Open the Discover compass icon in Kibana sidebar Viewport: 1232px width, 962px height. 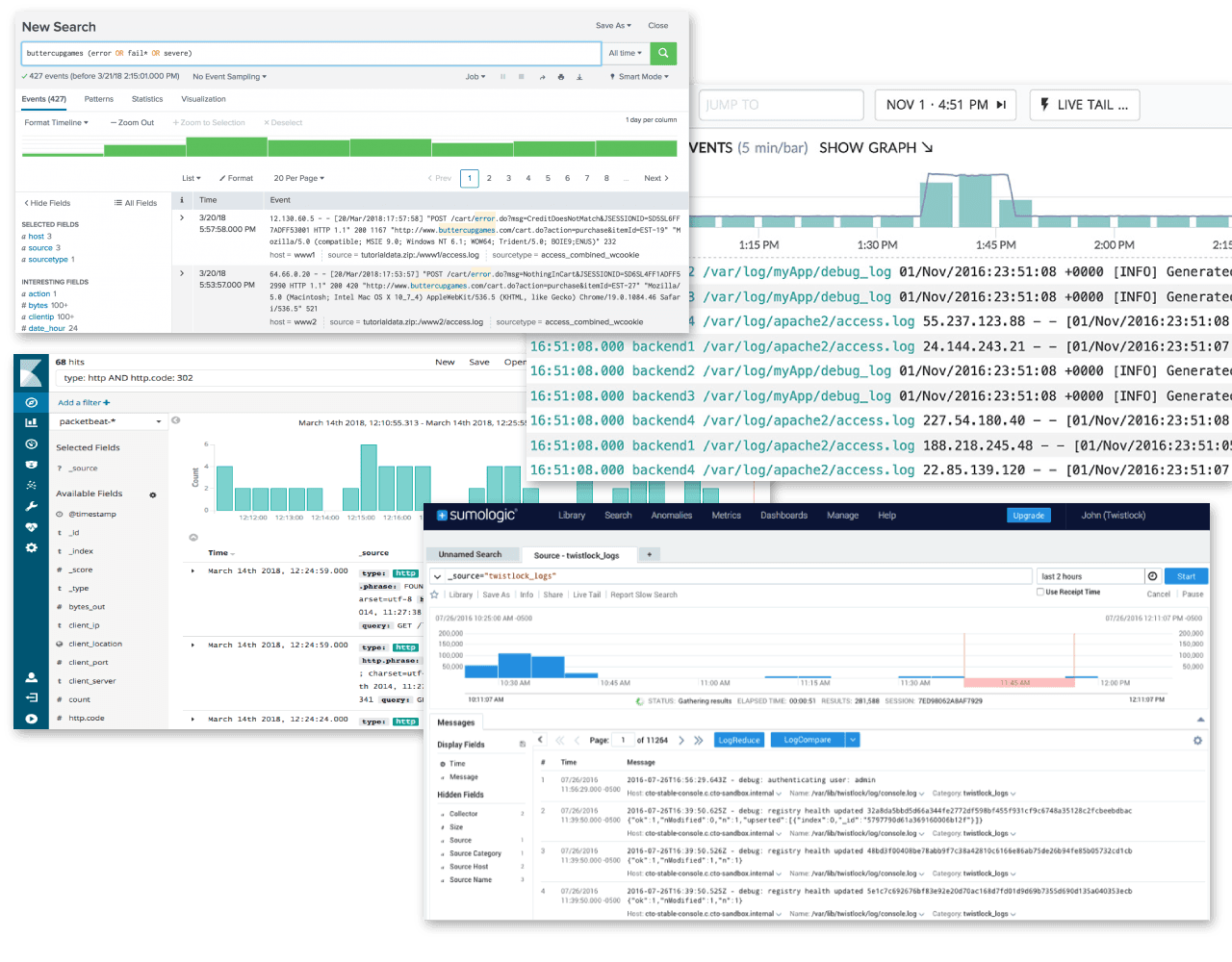point(30,402)
